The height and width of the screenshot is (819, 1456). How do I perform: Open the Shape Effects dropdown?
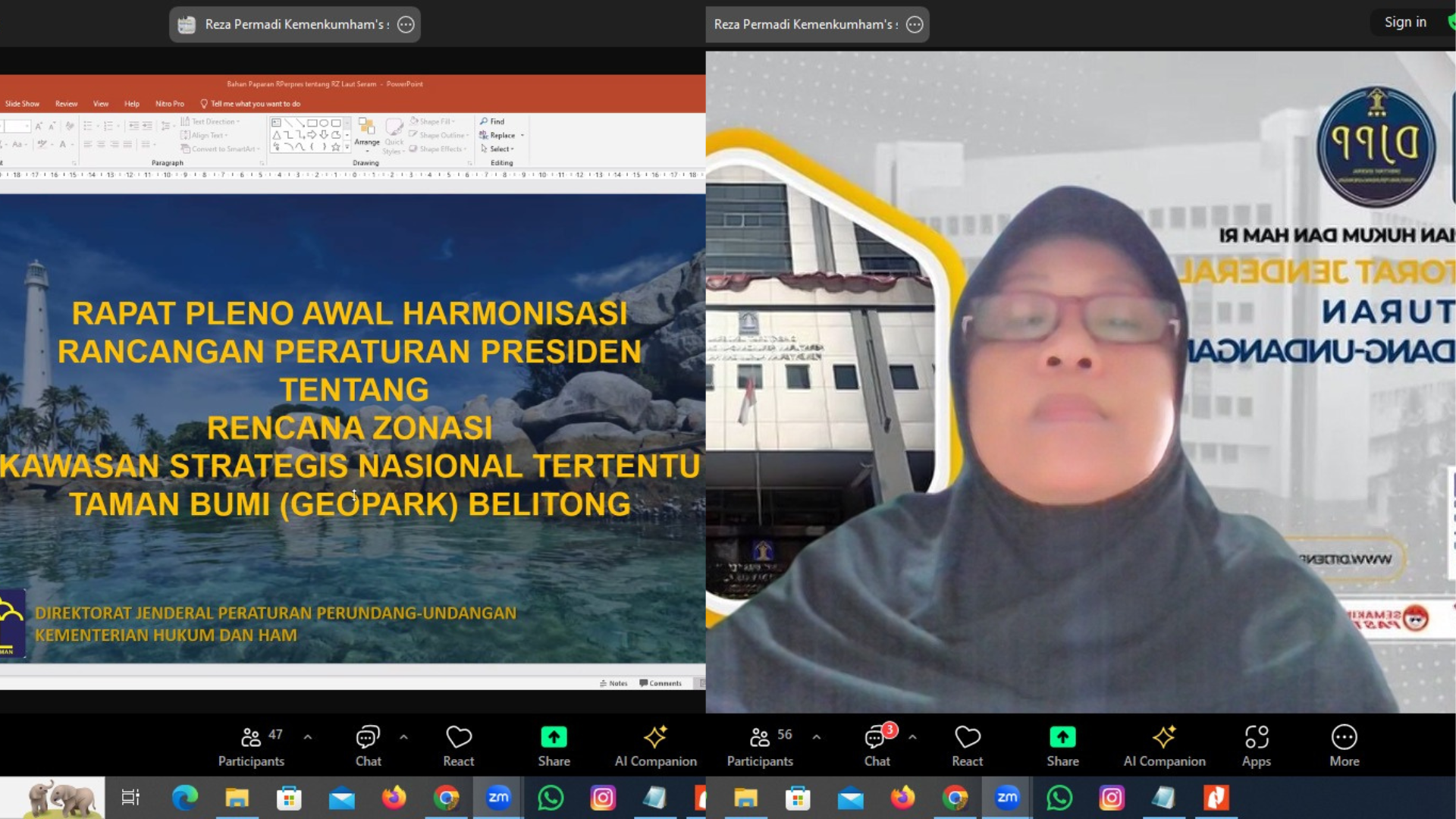tap(438, 149)
